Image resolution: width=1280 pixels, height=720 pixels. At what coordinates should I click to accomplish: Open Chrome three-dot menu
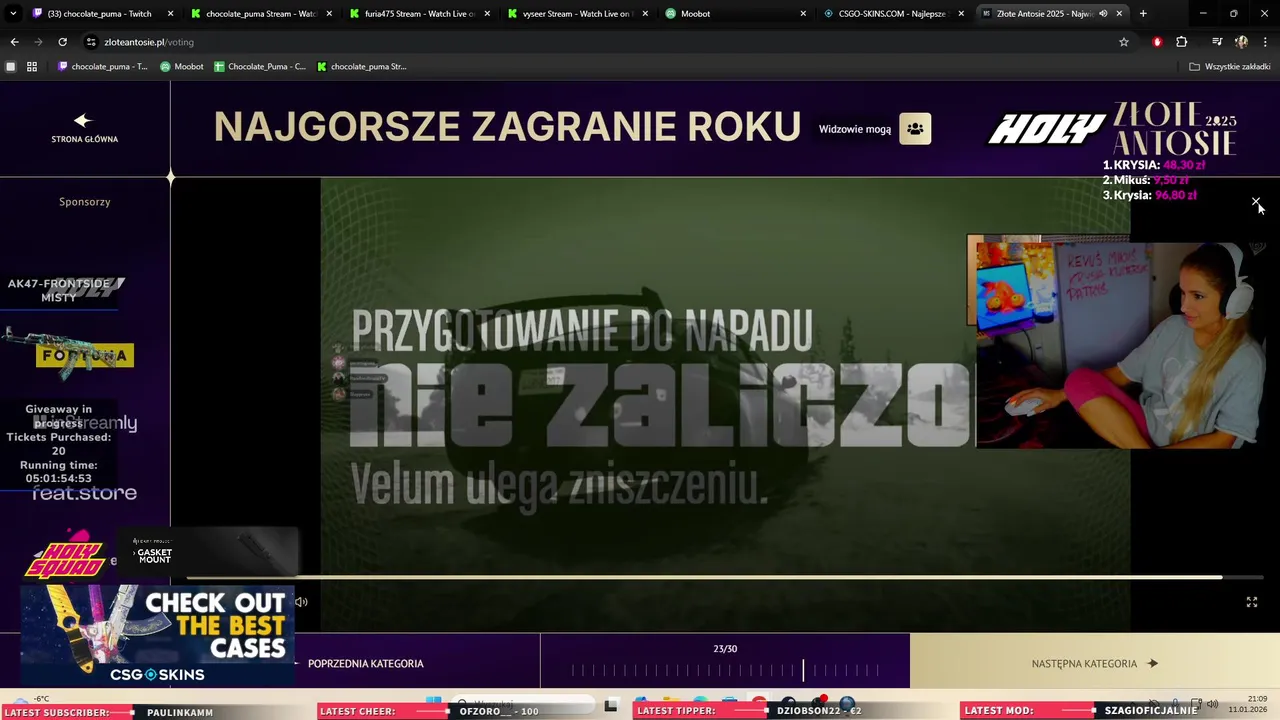coord(1266,42)
